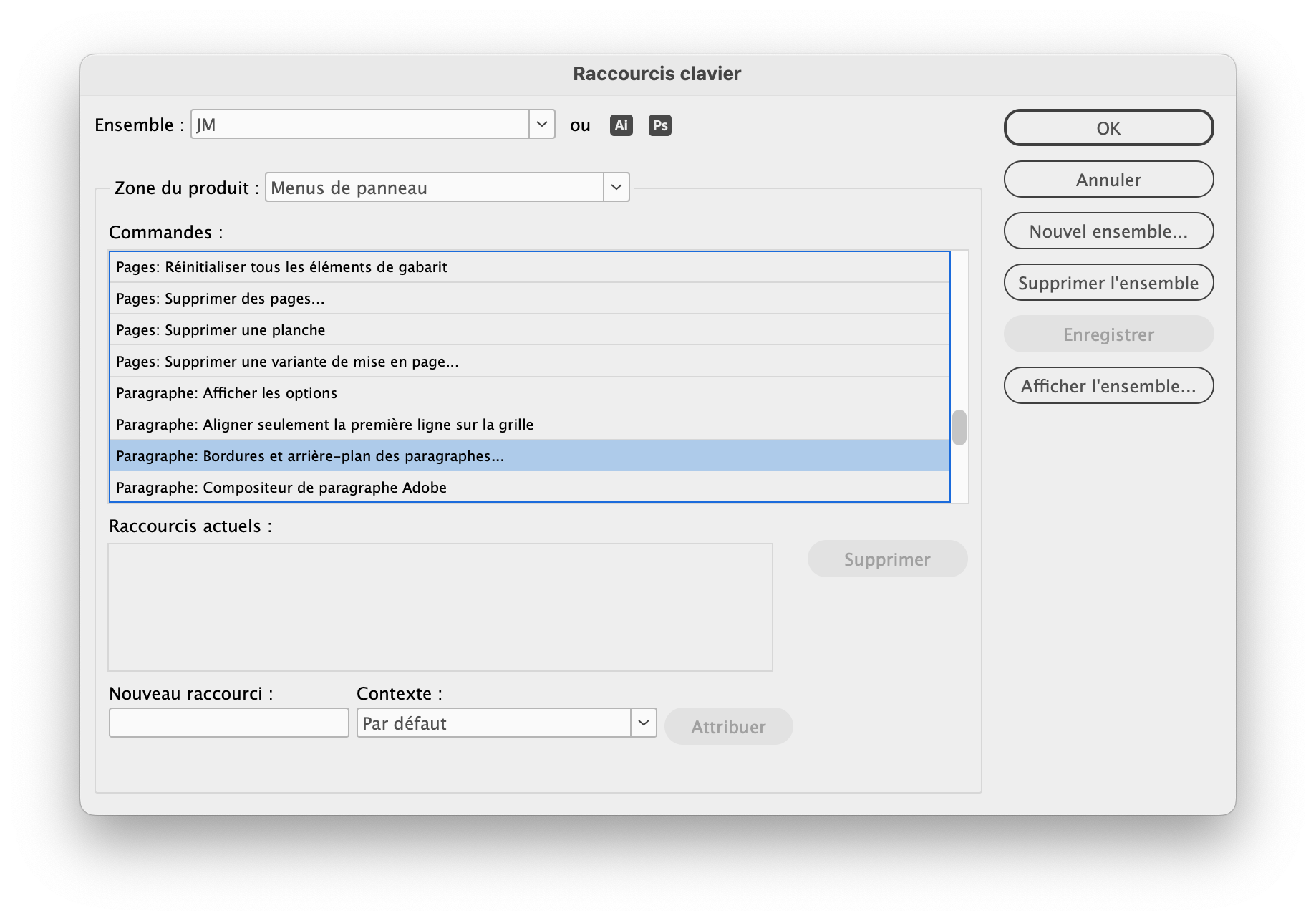The height and width of the screenshot is (921, 1316).
Task: Click the Illustrator (Ai) shortcut set icon
Action: click(620, 125)
